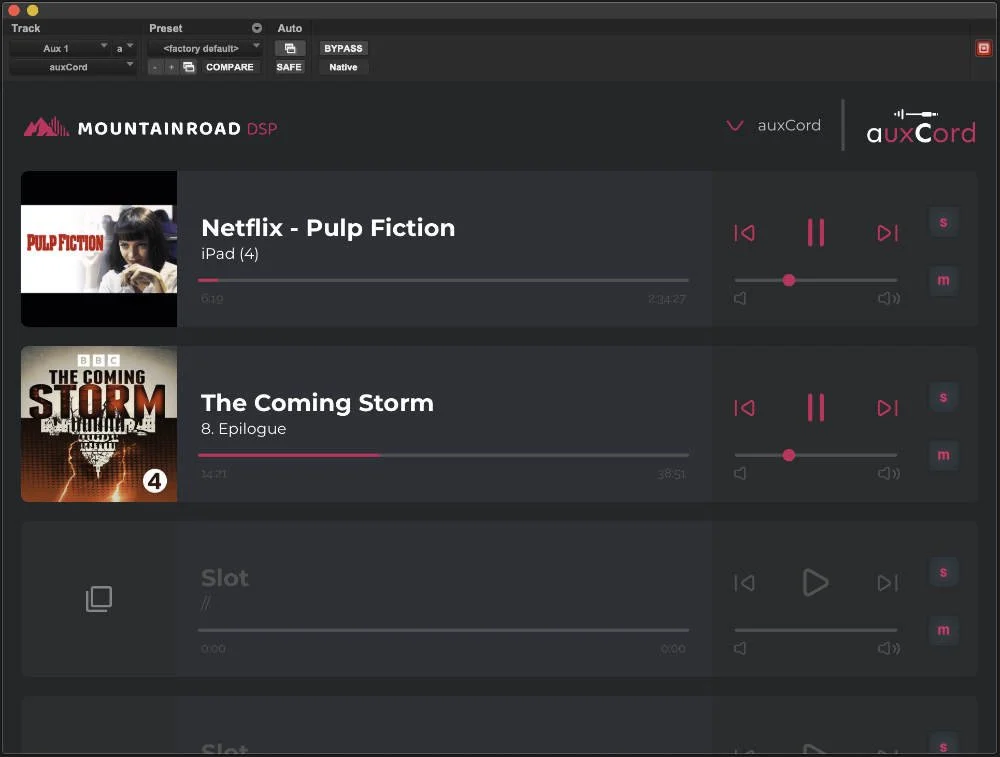Click the 'iPad (4)' source label
The height and width of the screenshot is (757, 1000).
tap(230, 254)
